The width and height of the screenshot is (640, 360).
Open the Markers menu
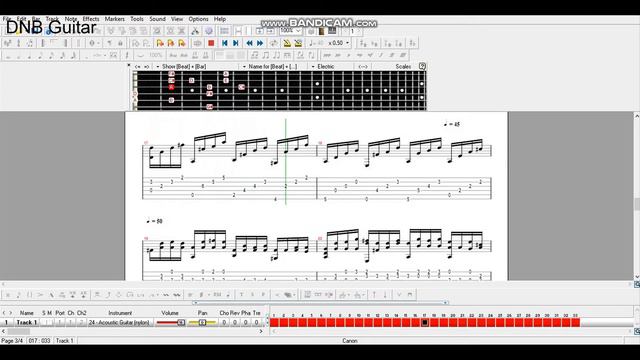pyautogui.click(x=115, y=19)
